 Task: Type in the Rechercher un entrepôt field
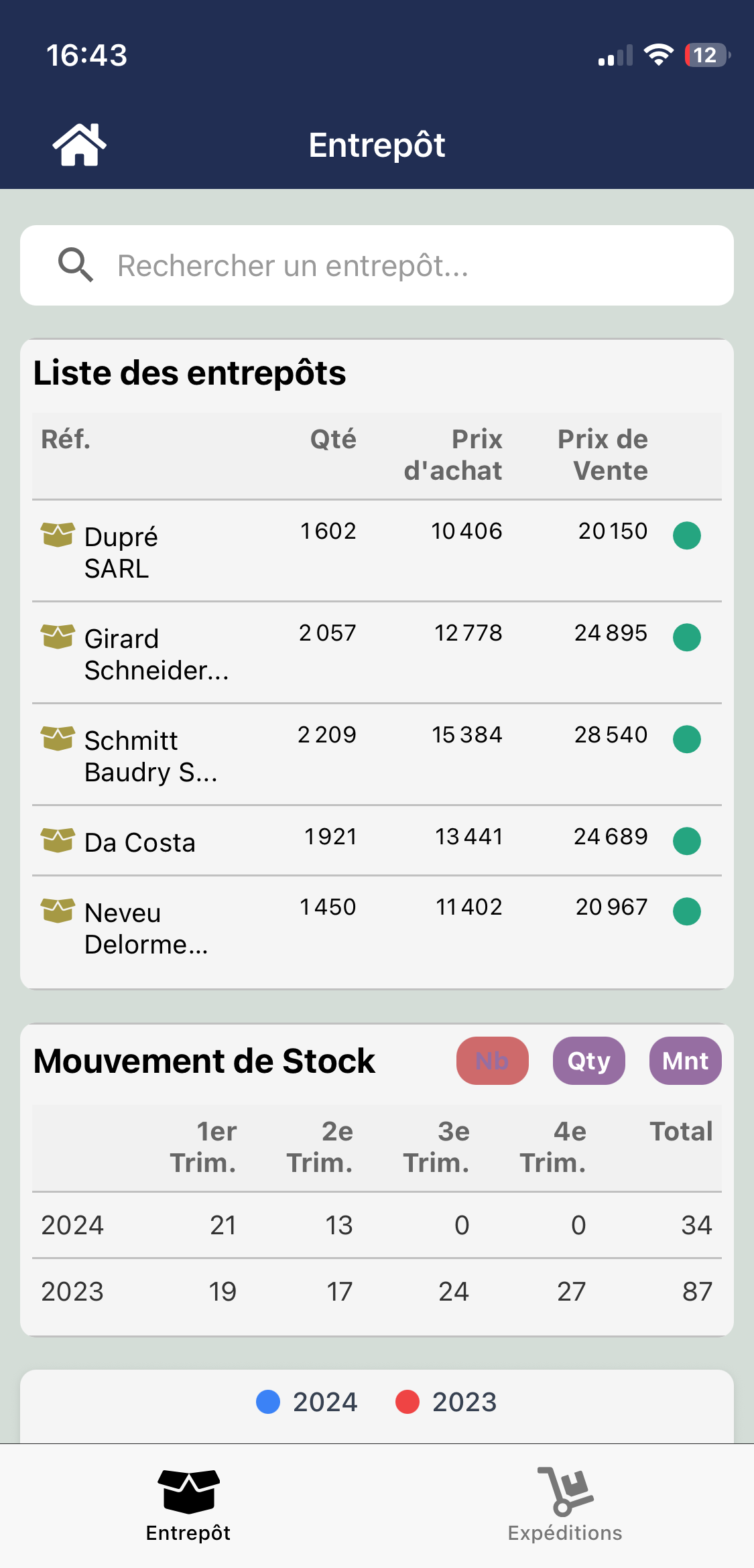click(x=402, y=265)
